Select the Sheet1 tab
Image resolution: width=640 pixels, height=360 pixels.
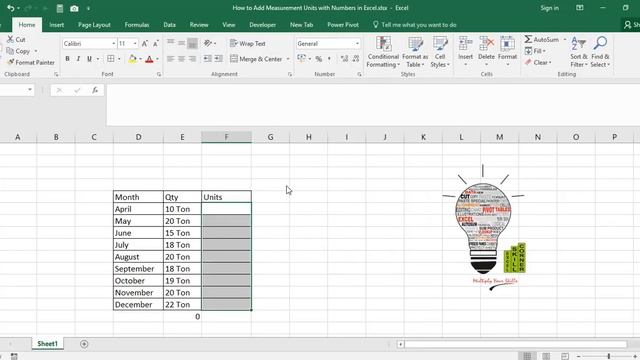coord(47,344)
